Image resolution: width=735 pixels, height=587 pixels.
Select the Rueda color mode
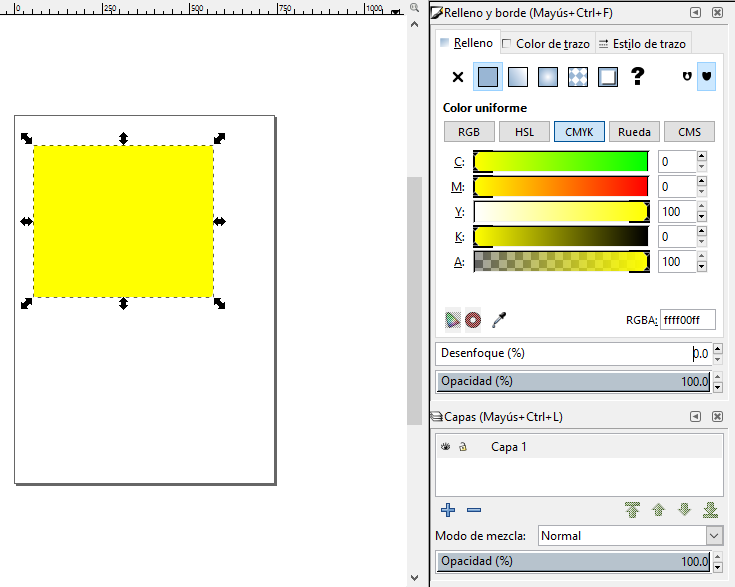(x=634, y=132)
